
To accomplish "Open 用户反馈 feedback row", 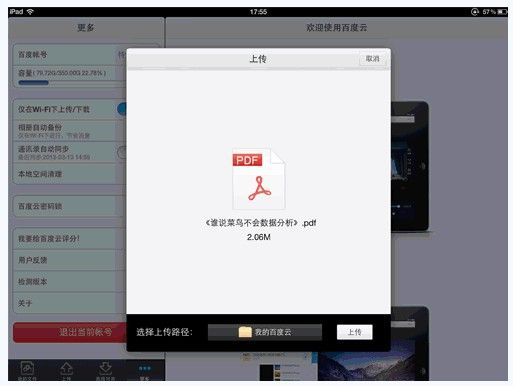I will click(69, 260).
